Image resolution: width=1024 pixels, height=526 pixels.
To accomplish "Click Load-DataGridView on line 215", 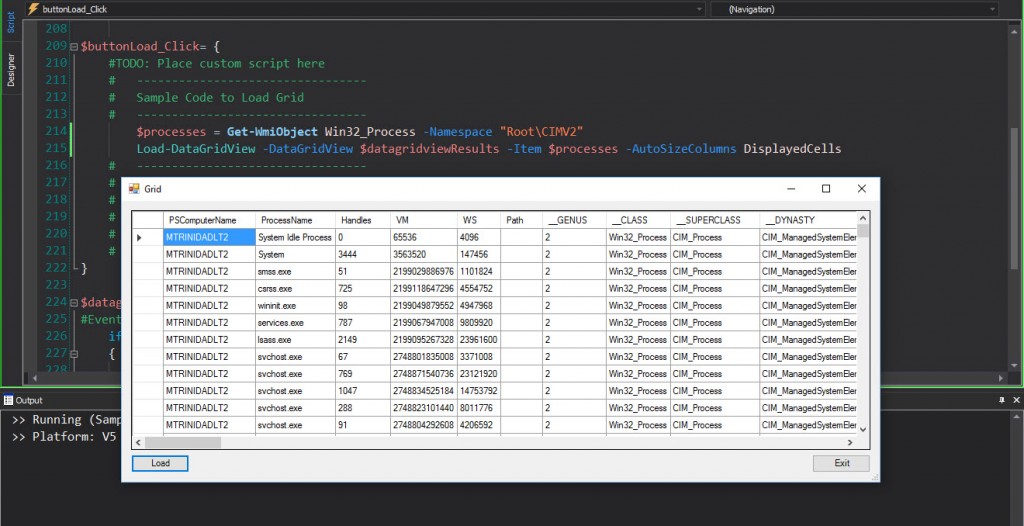I will [x=196, y=149].
